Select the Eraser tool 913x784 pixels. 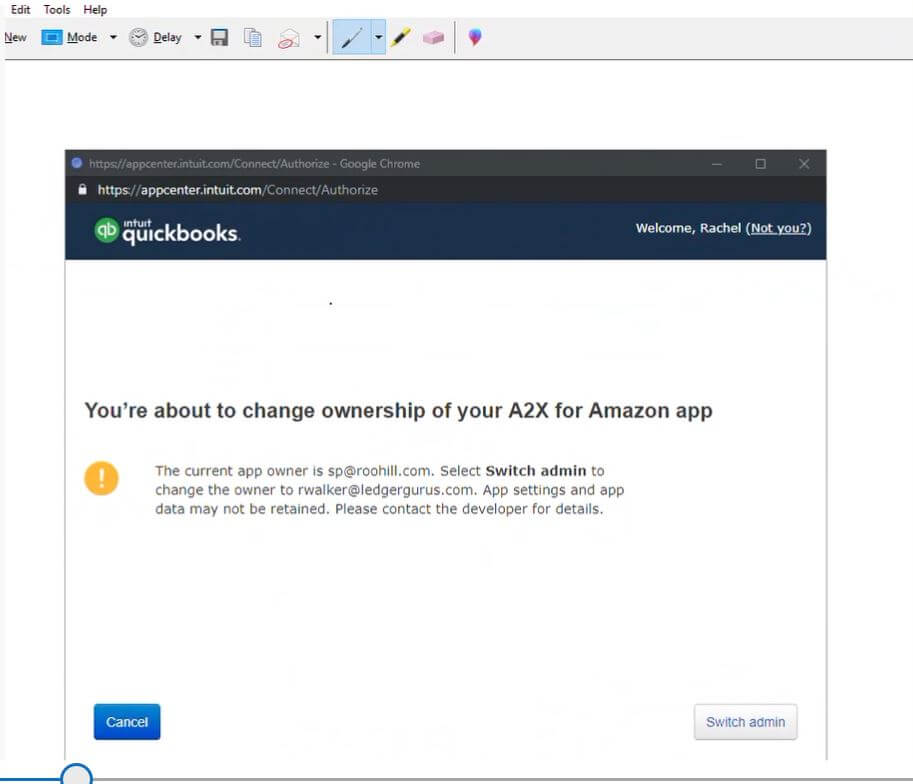click(x=433, y=37)
